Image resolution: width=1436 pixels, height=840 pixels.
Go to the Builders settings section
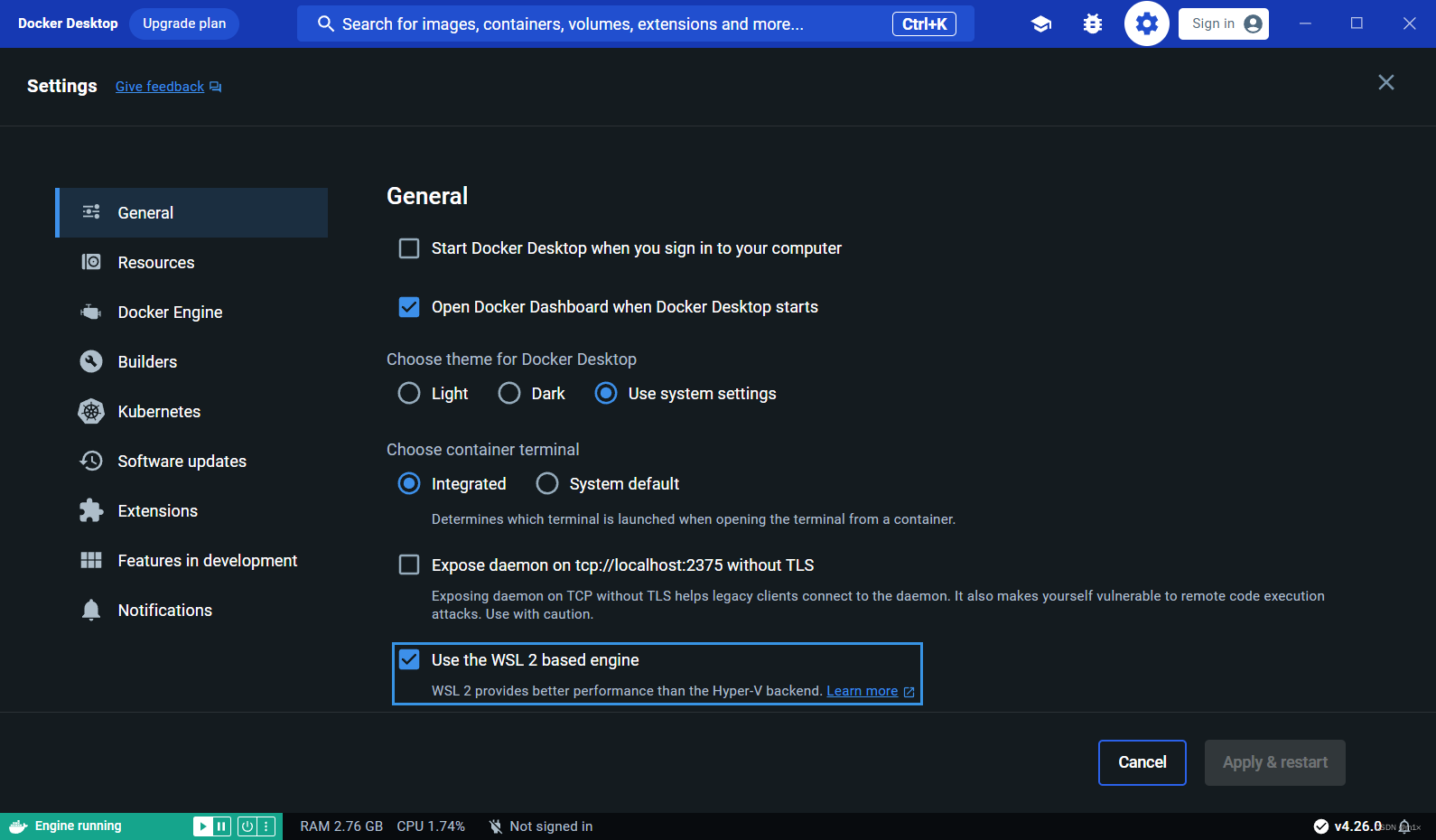tap(191, 361)
